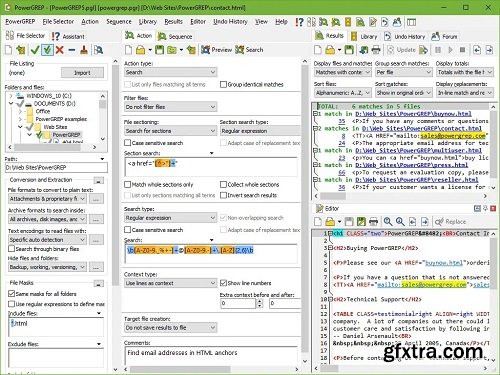Viewport: 500px width, 375px height.
Task: Click the Library icon in main toolbar
Action: (348, 22)
